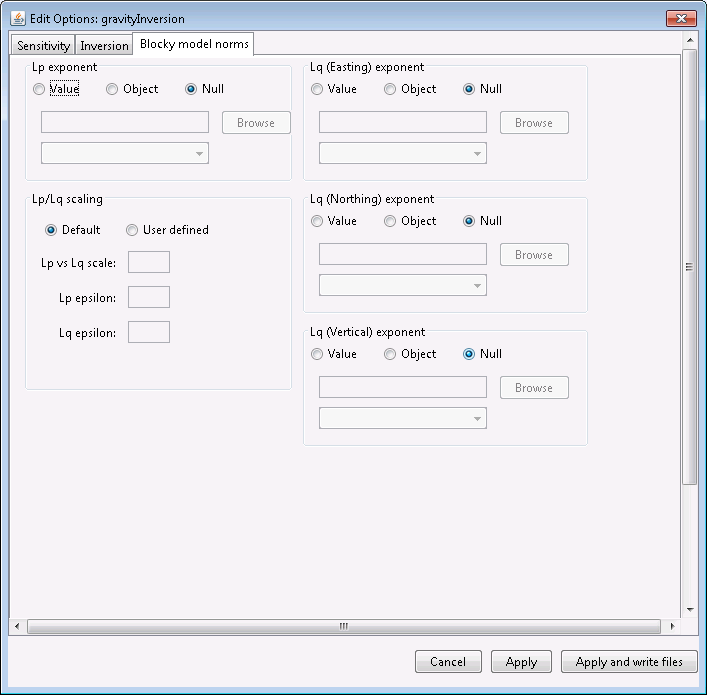Switch to the Sensitivity tab
This screenshot has width=707, height=695.
[x=43, y=46]
